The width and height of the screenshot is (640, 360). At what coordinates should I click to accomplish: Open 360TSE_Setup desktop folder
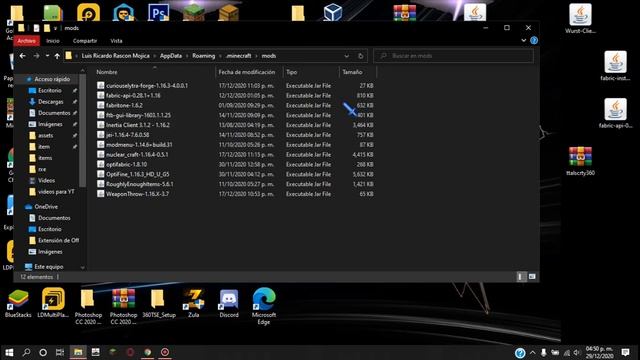click(158, 304)
